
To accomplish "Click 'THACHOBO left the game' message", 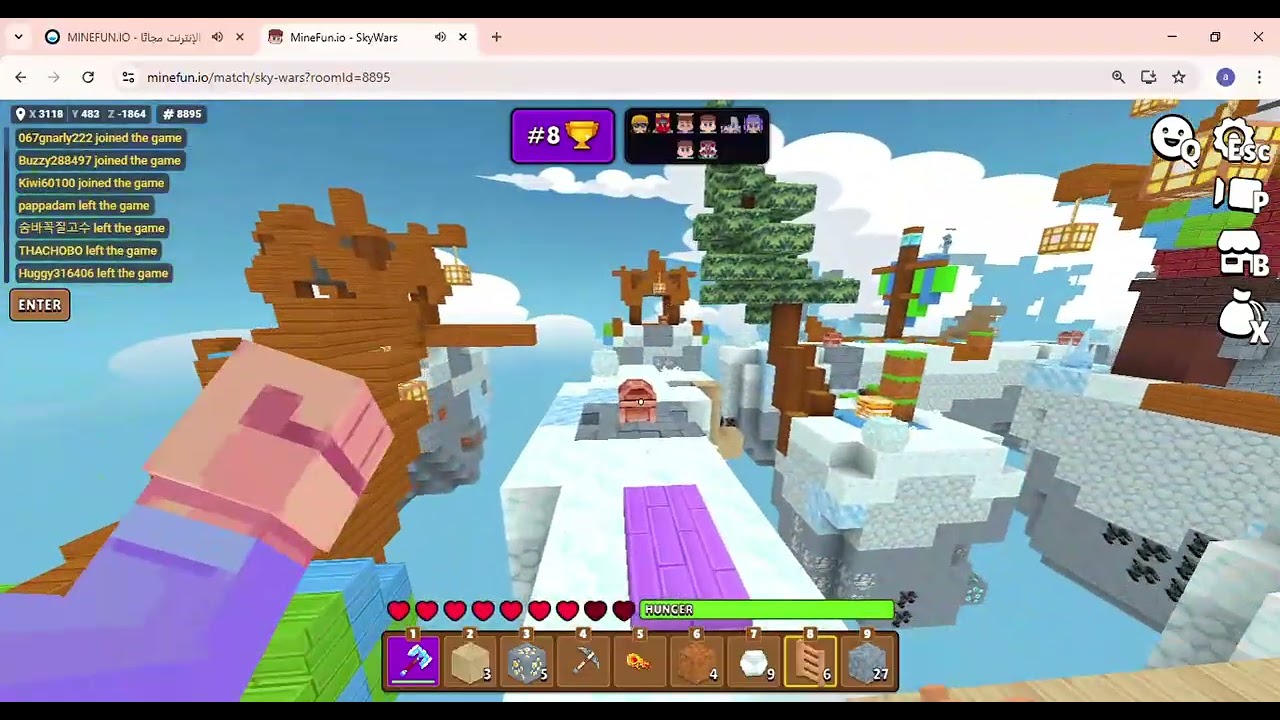I will tap(88, 250).
